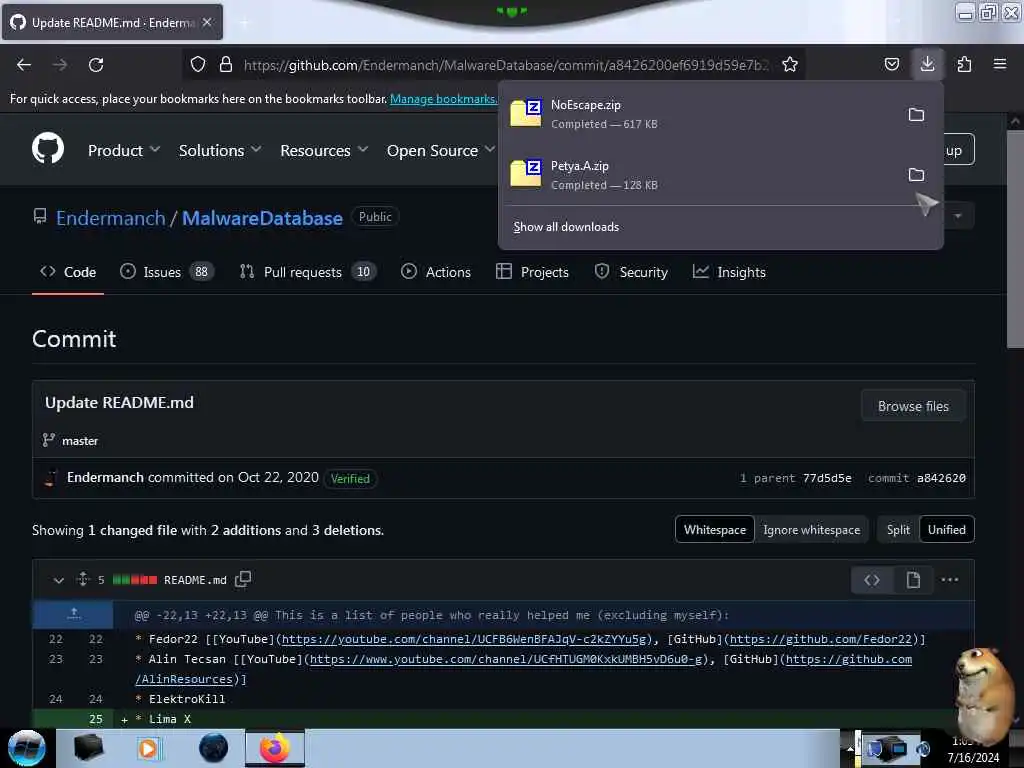This screenshot has height=768, width=1024.
Task: Reload the page with the refresh icon
Action: 96,65
